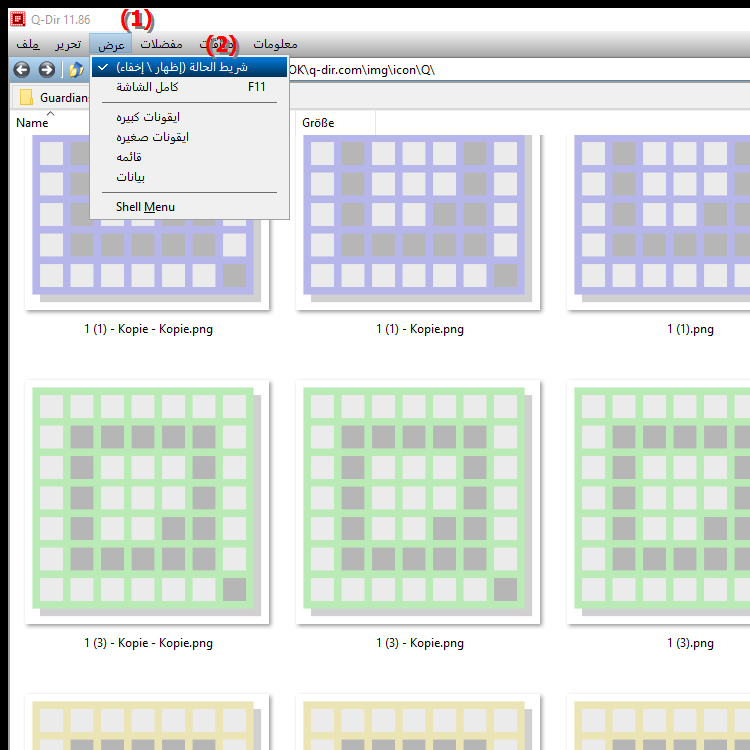Choose ايقونات كبيره large icons view
The height and width of the screenshot is (750, 750).
coord(189,117)
